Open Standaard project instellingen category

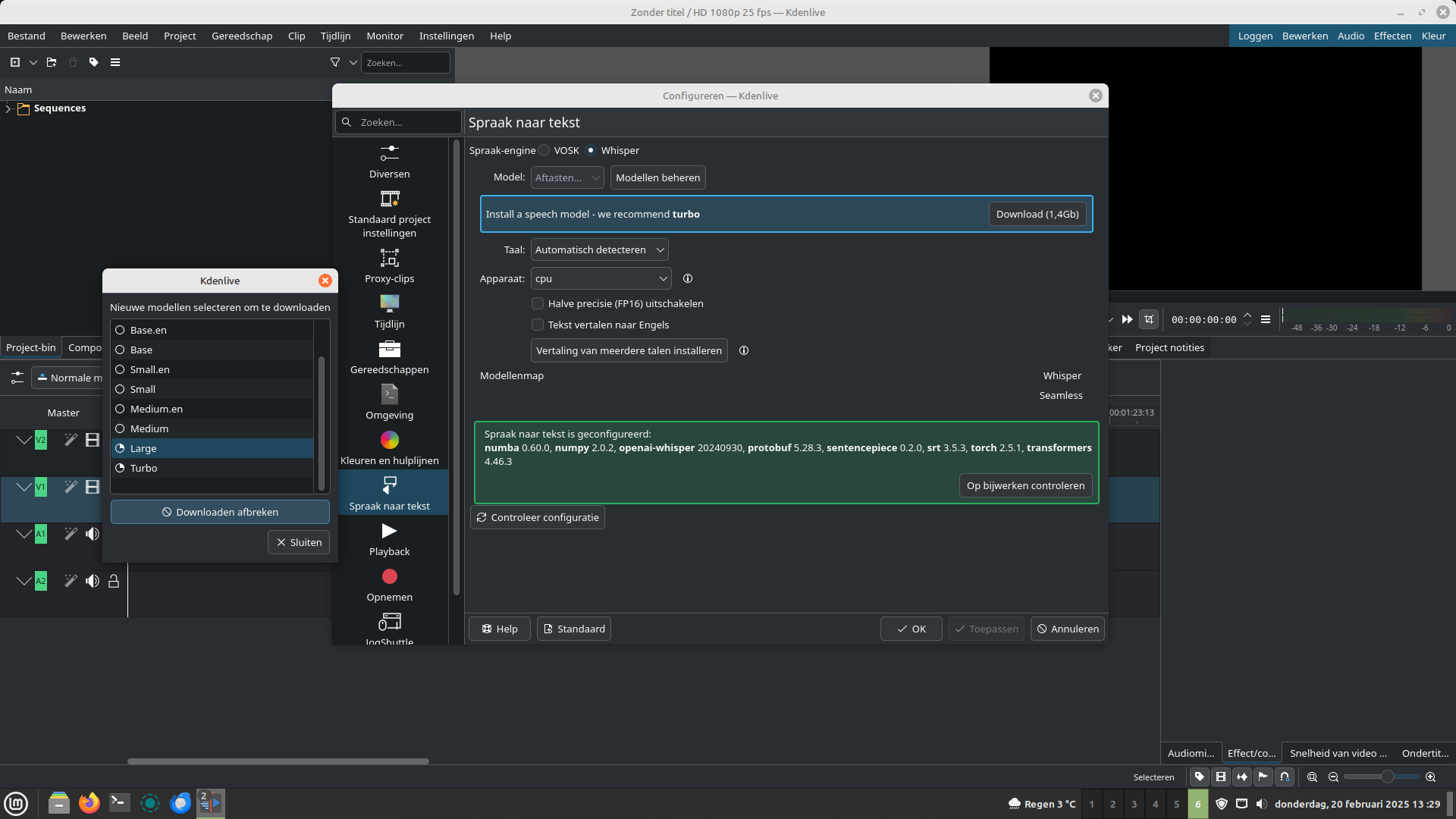click(389, 214)
